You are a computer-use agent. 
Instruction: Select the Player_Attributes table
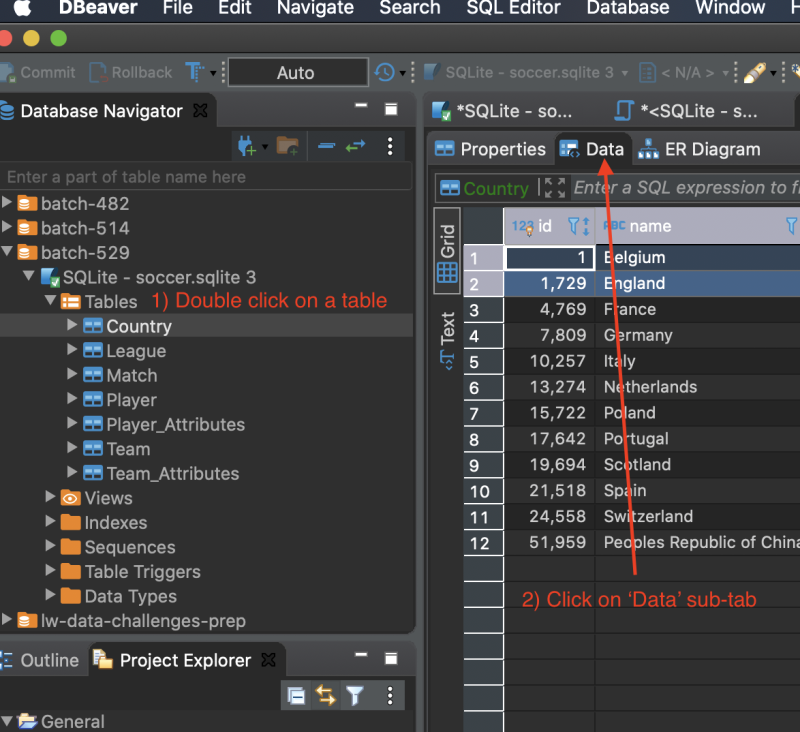click(176, 424)
